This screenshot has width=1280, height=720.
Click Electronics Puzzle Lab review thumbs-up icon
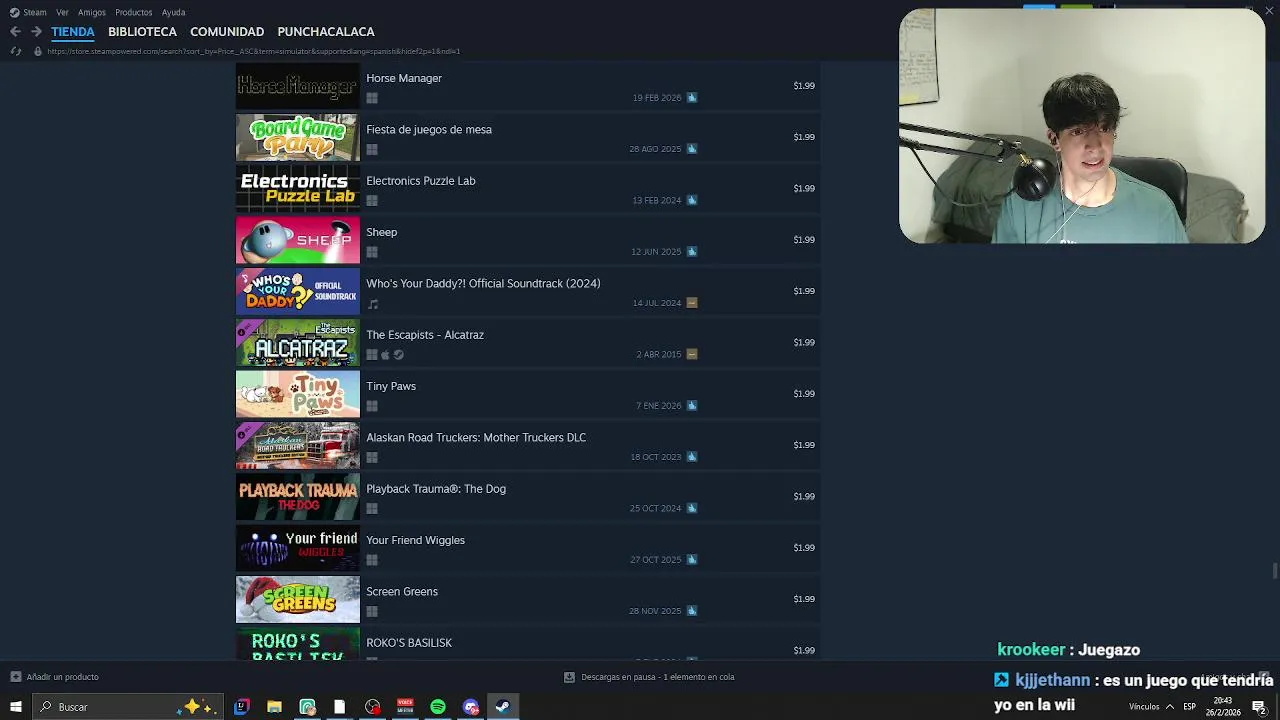(692, 200)
